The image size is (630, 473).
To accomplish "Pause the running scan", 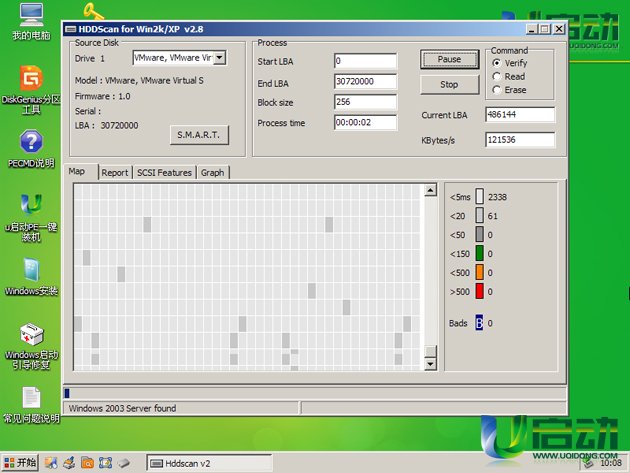I will click(450, 59).
